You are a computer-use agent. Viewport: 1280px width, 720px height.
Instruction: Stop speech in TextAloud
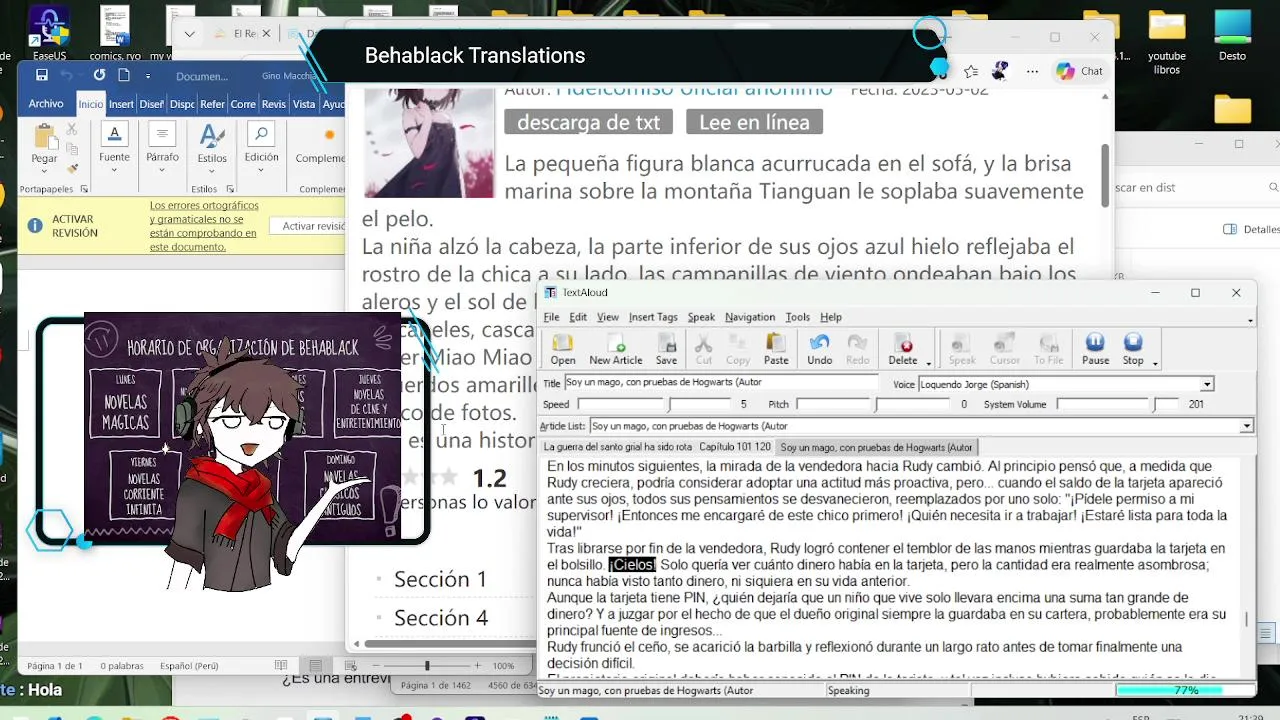point(1133,348)
